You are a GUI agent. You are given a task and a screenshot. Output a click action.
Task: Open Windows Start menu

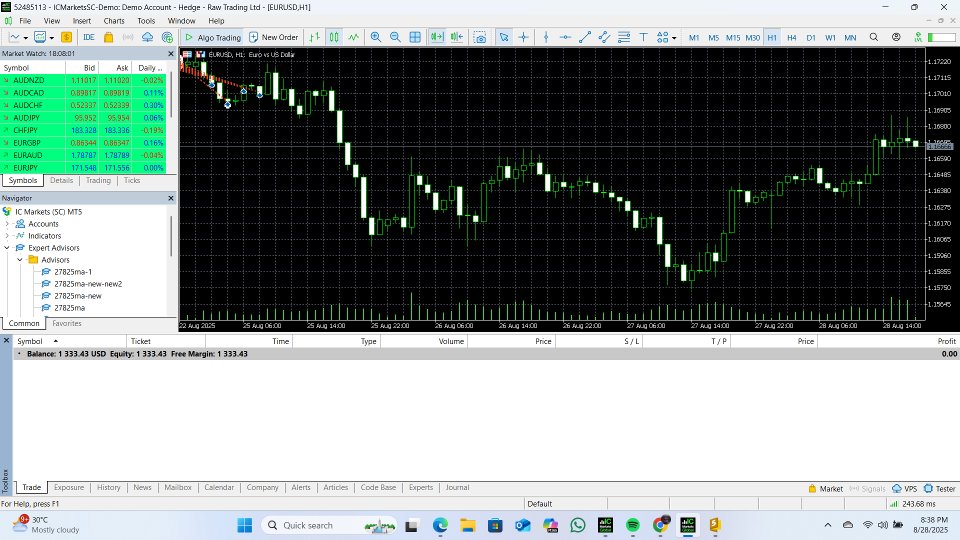coord(244,525)
